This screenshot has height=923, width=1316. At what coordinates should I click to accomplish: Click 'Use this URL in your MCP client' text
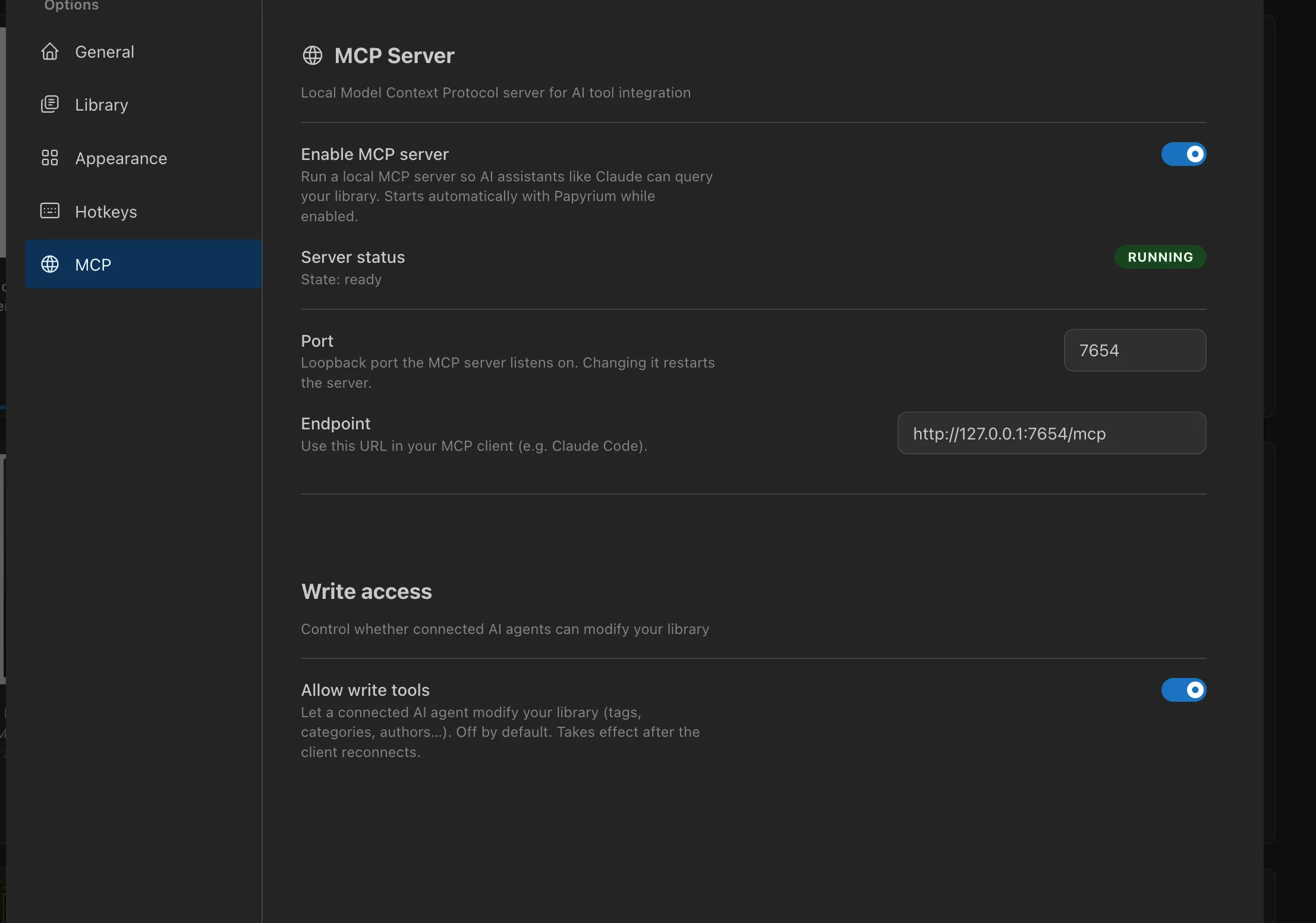474,446
